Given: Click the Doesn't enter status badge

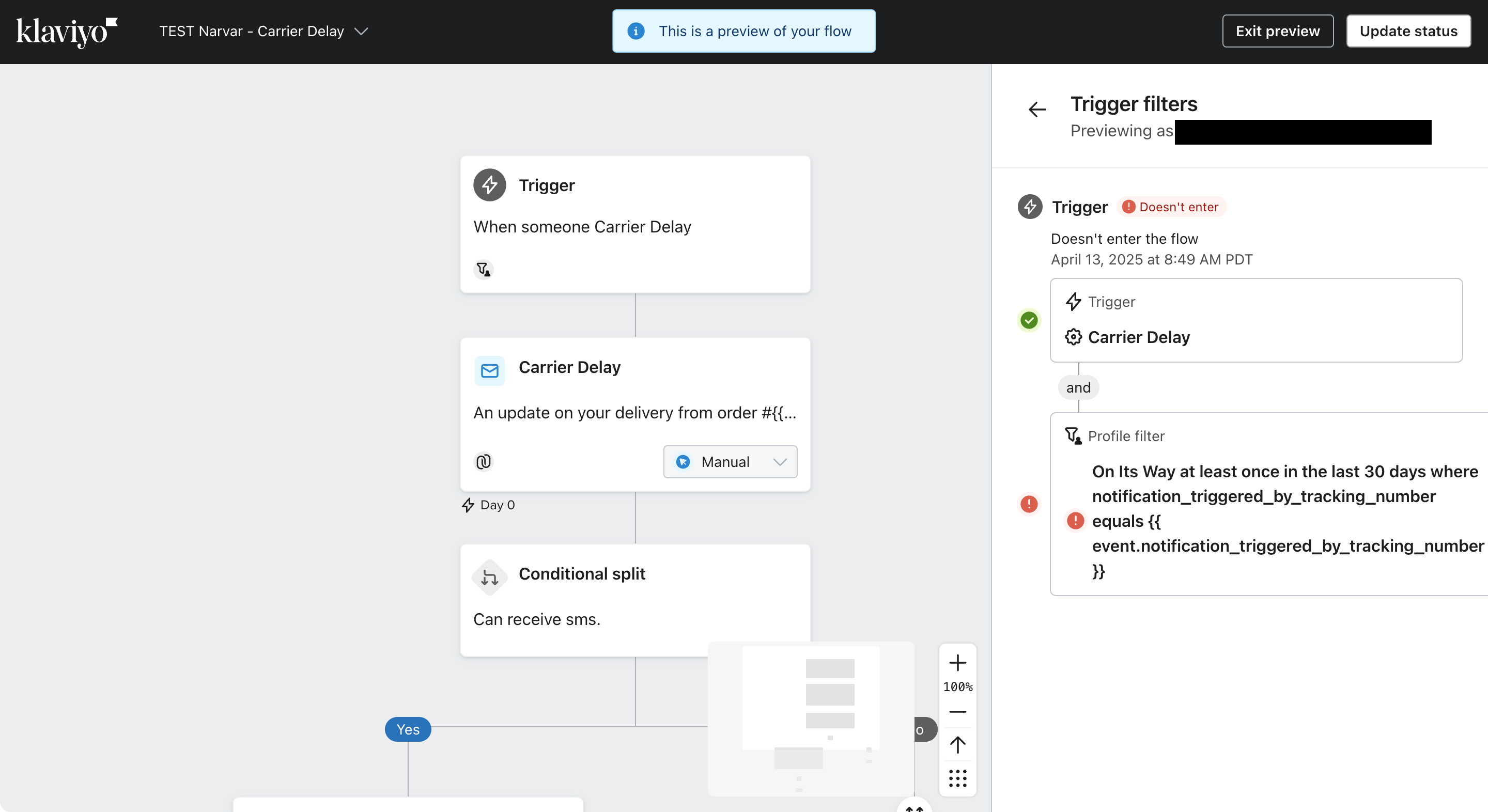Looking at the screenshot, I should pyautogui.click(x=1171, y=207).
